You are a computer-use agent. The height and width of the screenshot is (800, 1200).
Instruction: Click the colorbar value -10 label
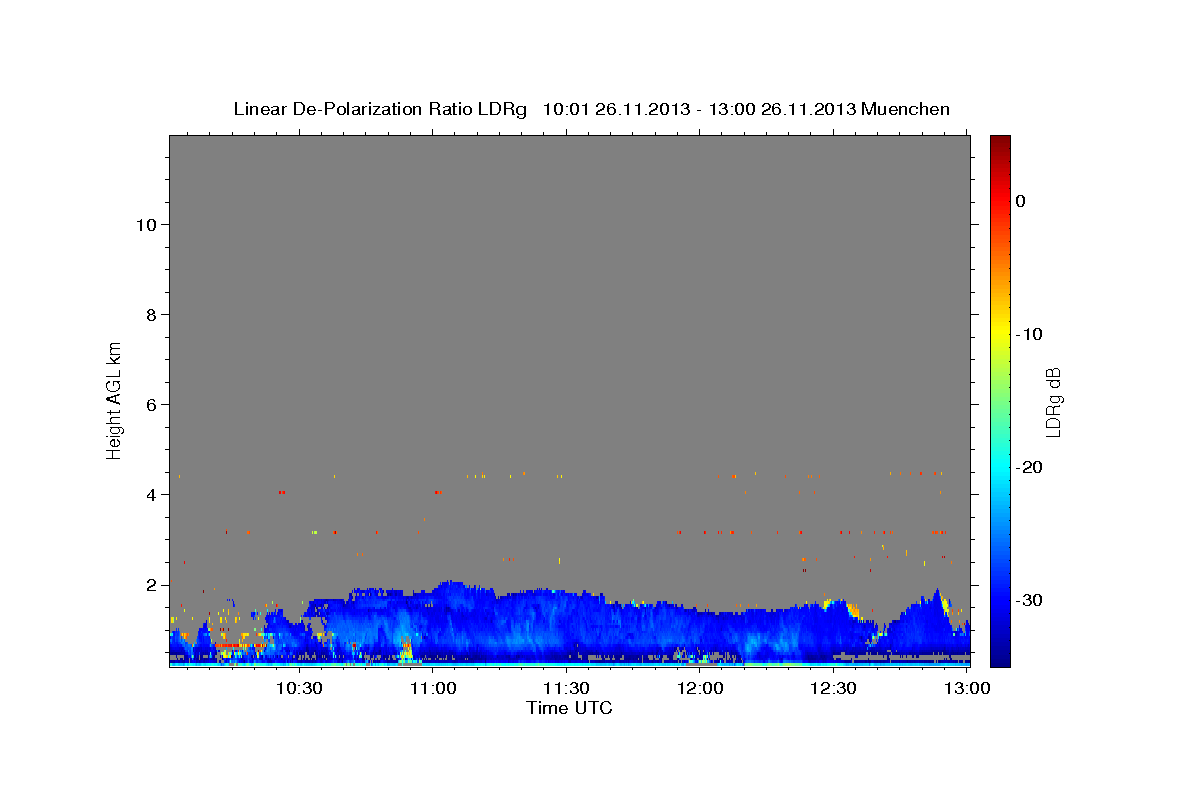click(1028, 334)
